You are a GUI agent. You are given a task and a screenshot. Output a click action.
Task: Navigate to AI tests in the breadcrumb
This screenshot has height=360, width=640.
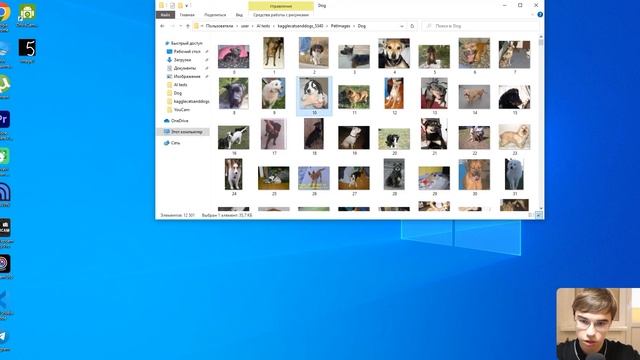(x=263, y=26)
